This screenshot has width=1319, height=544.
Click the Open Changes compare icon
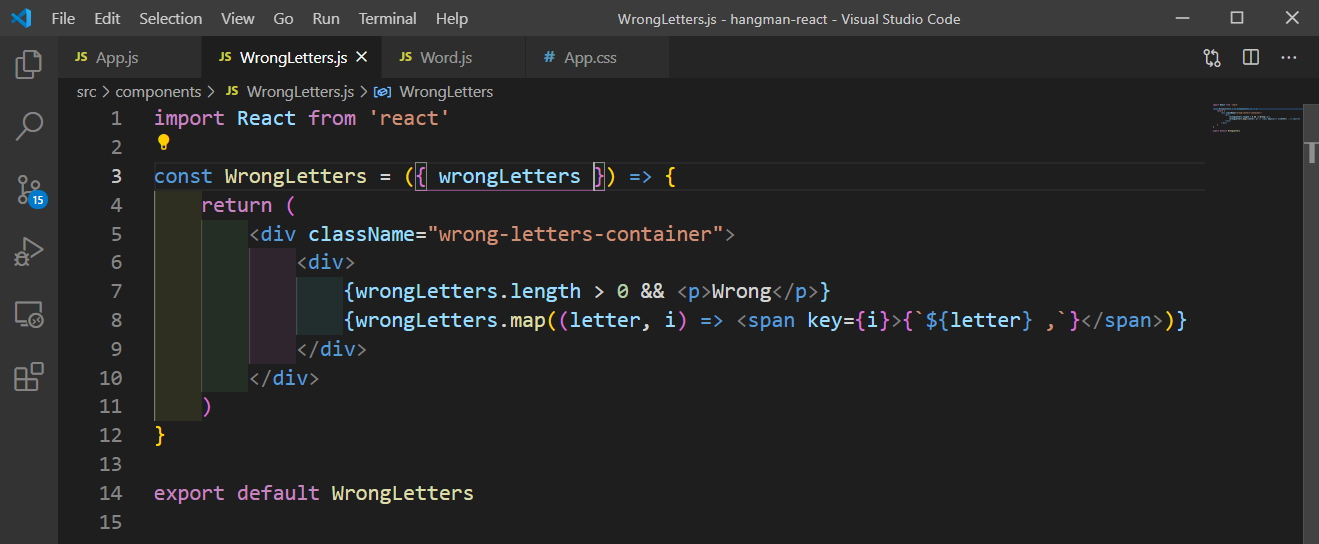click(1212, 58)
